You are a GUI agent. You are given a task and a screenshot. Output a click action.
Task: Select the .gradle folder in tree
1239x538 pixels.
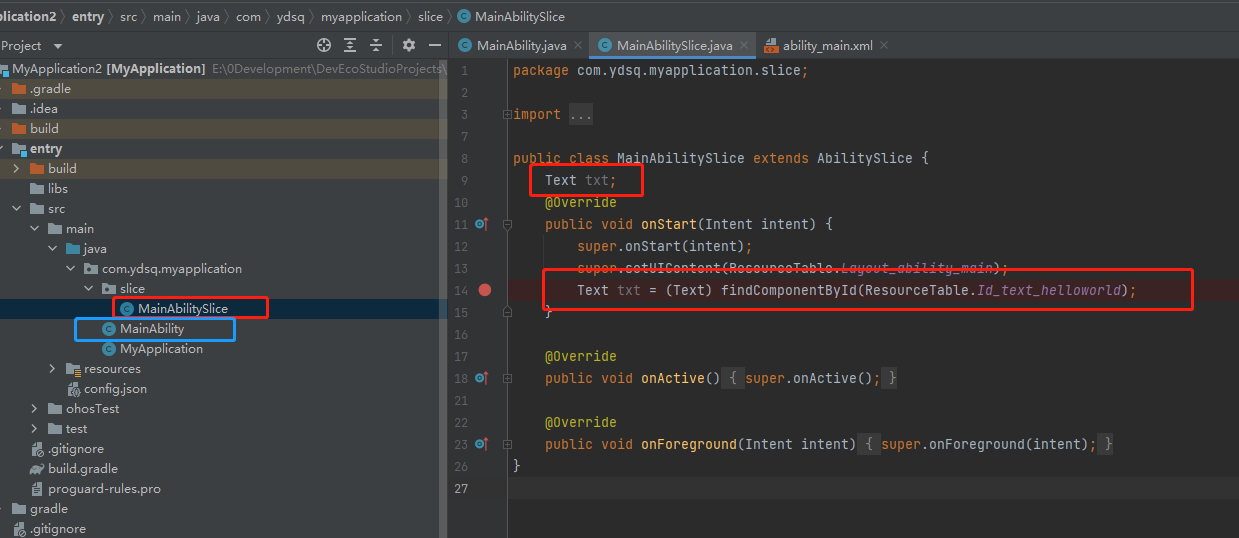50,89
